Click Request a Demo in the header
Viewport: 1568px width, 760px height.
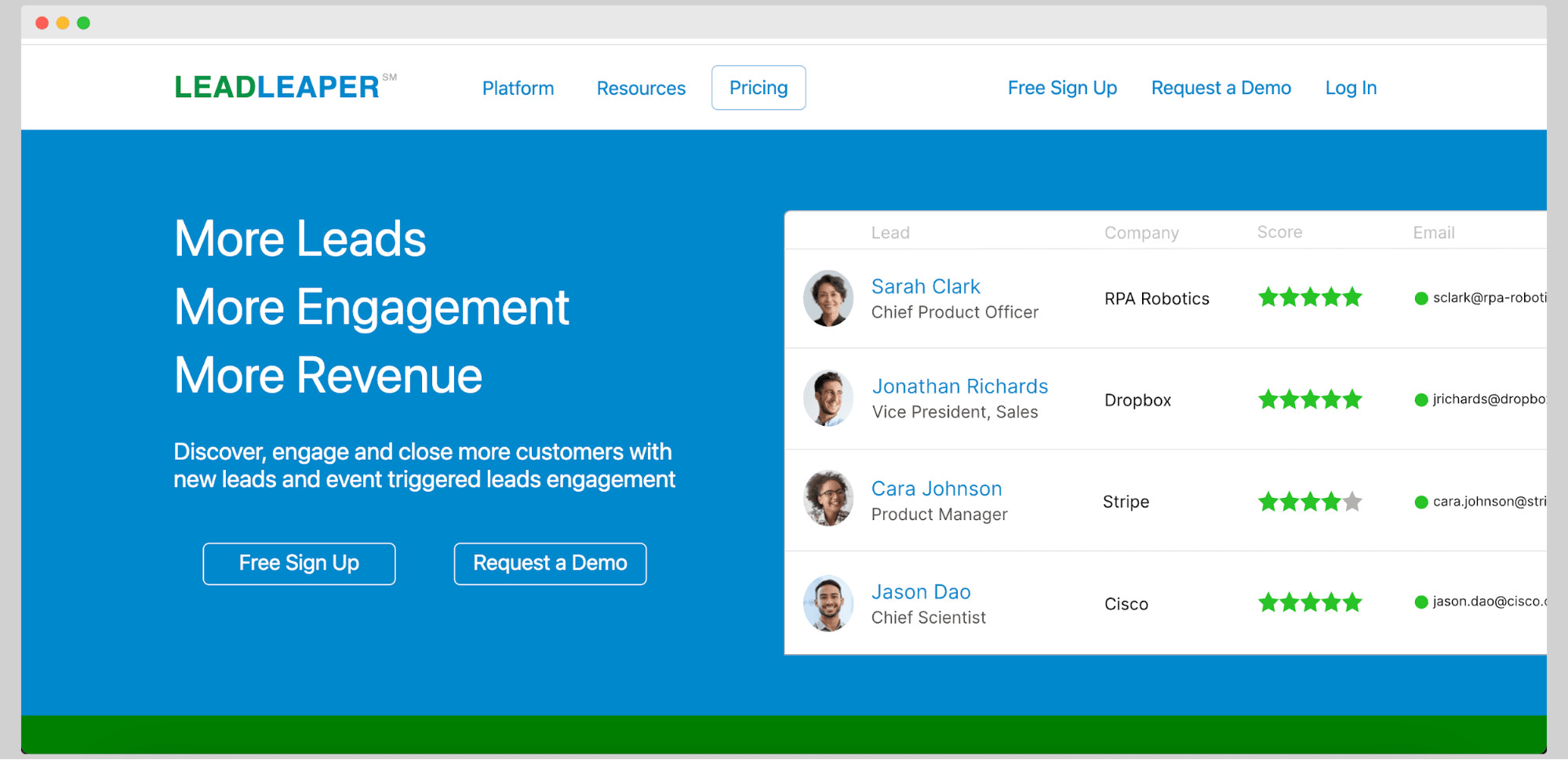click(1221, 88)
